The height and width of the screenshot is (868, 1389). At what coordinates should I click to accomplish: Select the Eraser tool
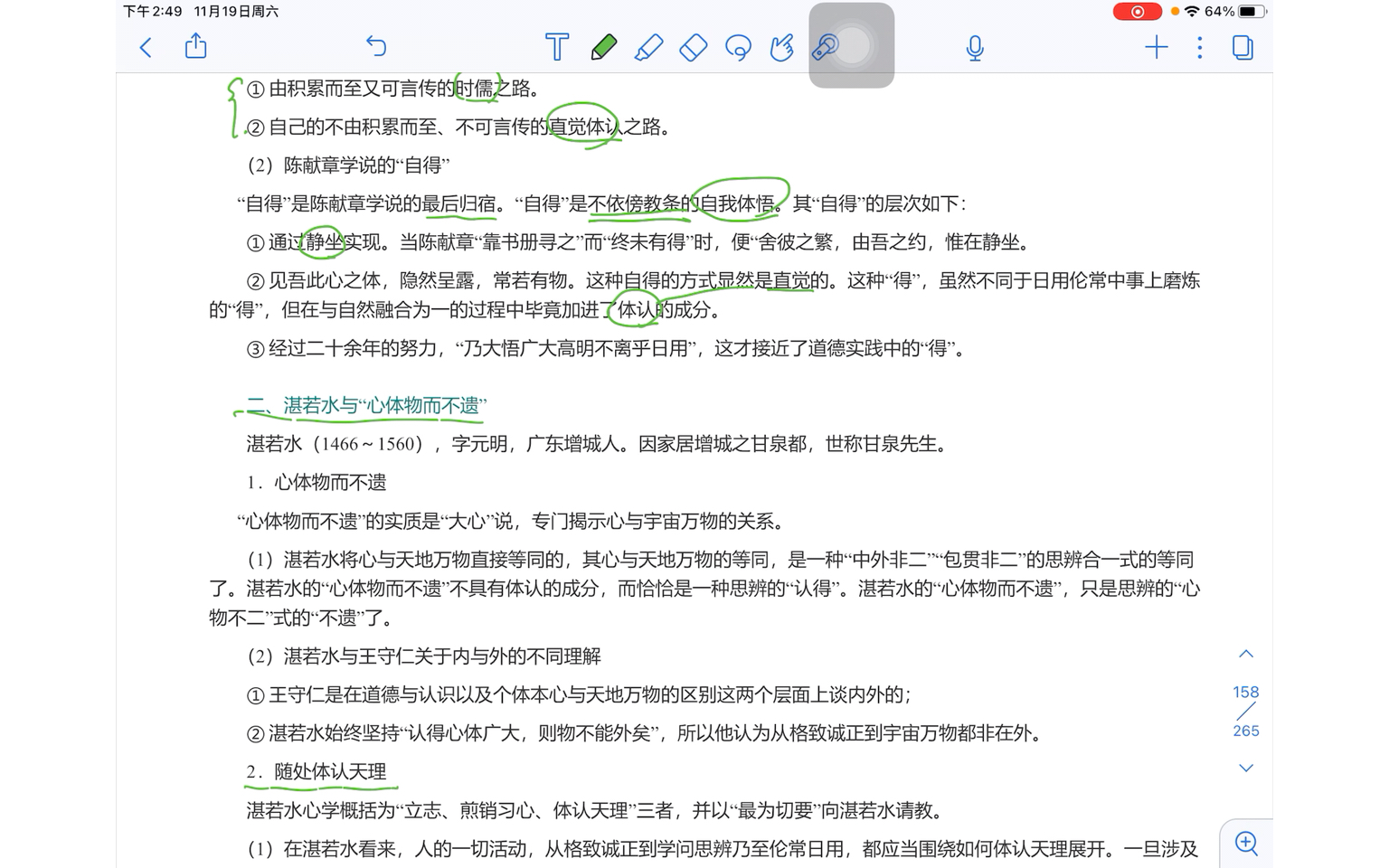pyautogui.click(x=694, y=47)
